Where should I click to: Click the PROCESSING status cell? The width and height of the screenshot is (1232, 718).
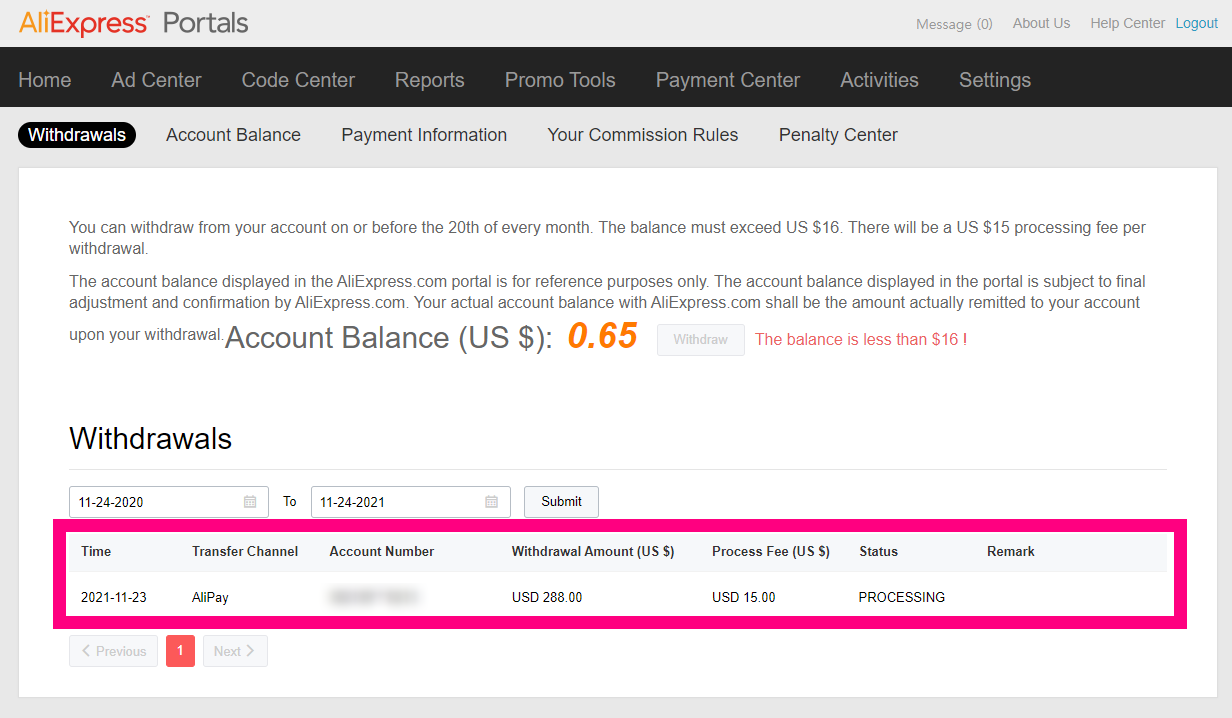tap(902, 598)
